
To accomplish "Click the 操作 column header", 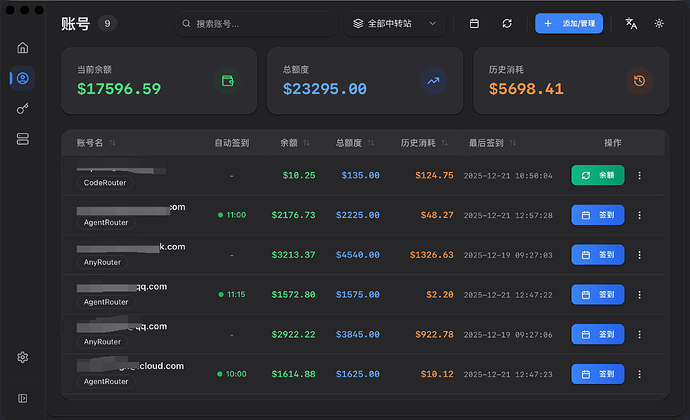I will click(x=613, y=143).
